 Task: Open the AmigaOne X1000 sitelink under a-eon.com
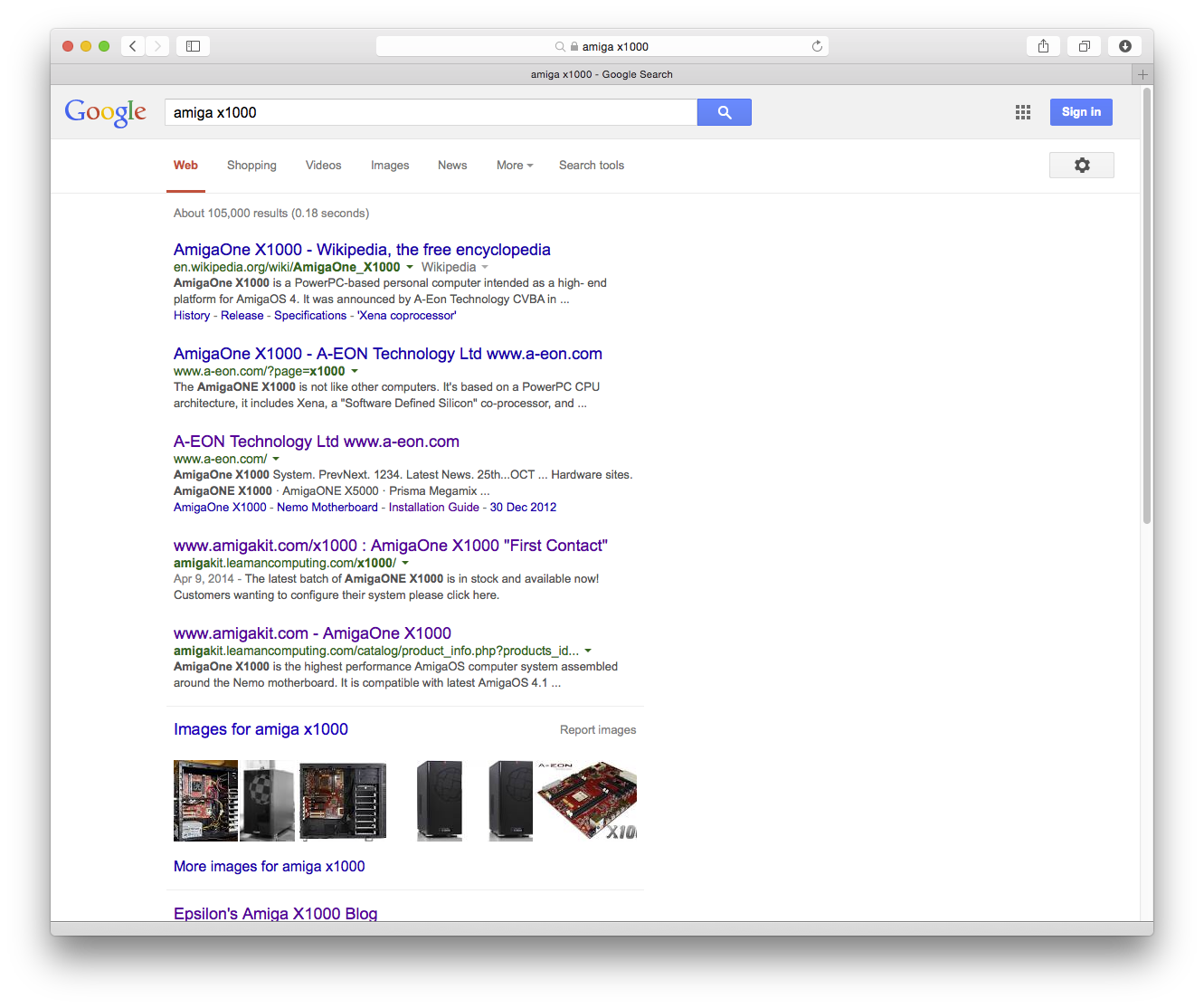pyautogui.click(x=220, y=508)
